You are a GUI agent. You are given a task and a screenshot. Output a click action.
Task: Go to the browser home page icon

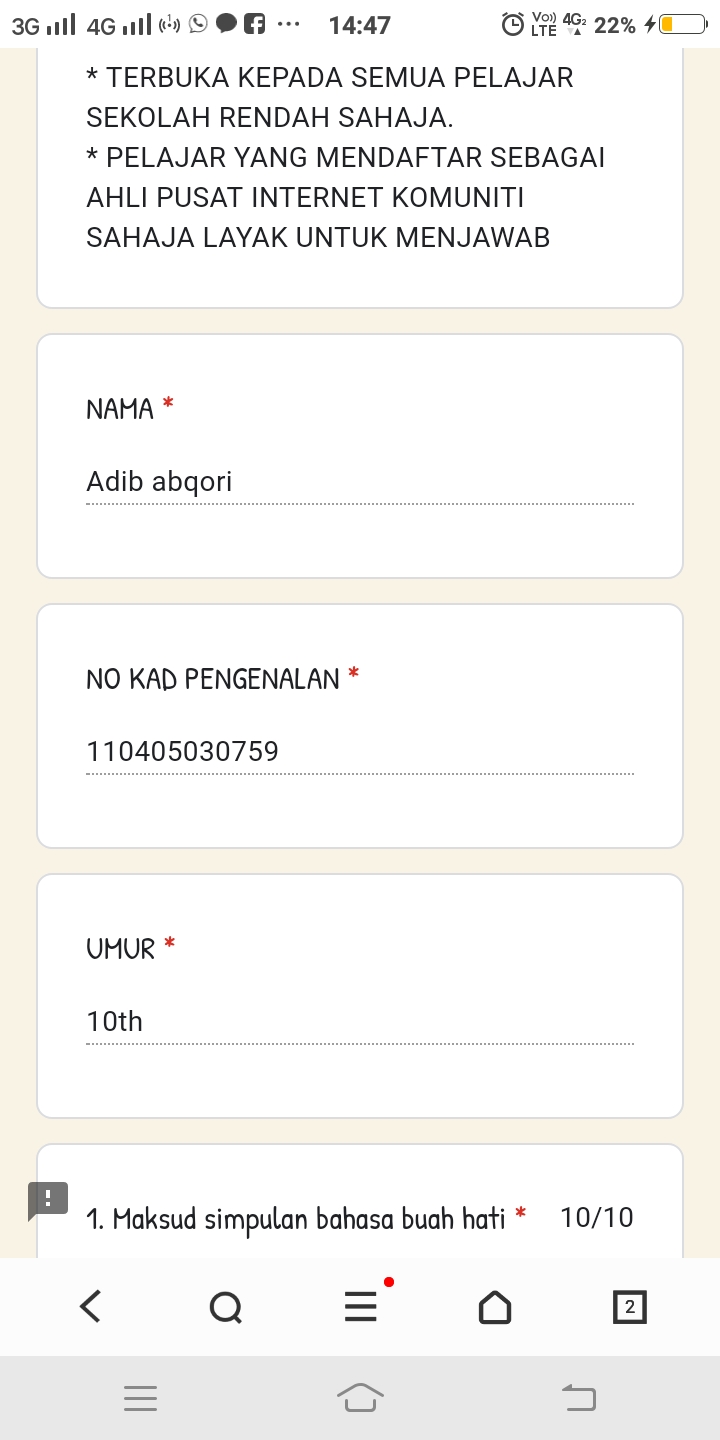point(495,1306)
